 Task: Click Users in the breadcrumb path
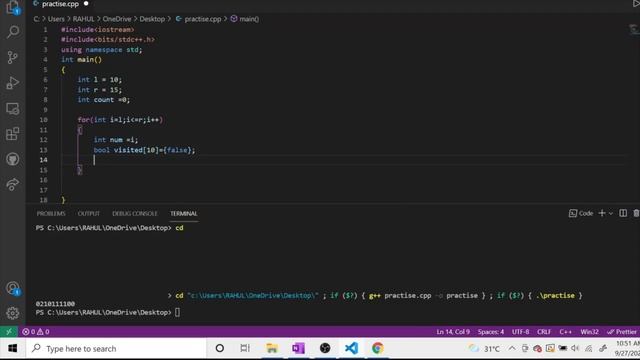(x=56, y=19)
